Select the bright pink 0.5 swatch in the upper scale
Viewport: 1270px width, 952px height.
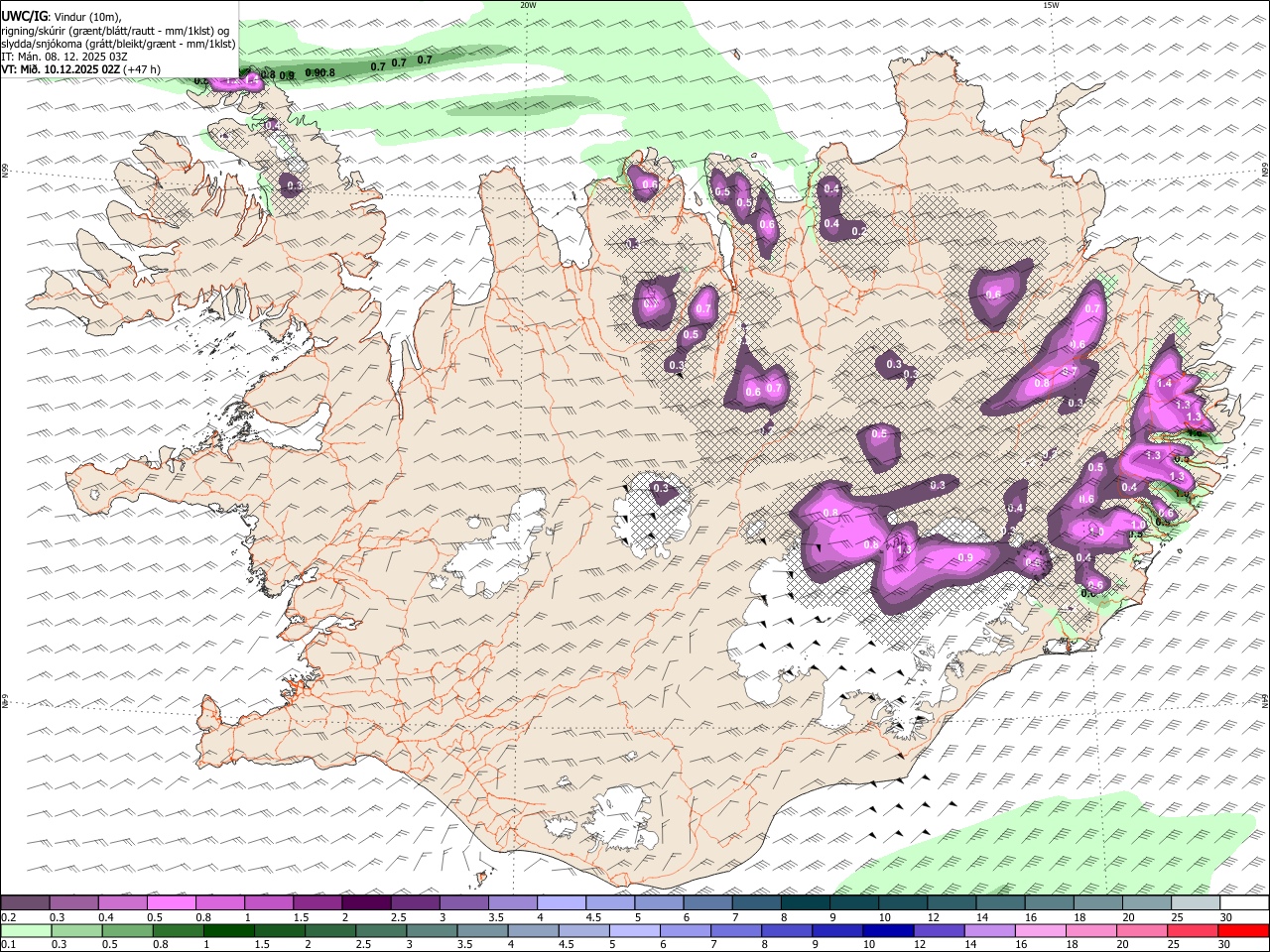171,902
